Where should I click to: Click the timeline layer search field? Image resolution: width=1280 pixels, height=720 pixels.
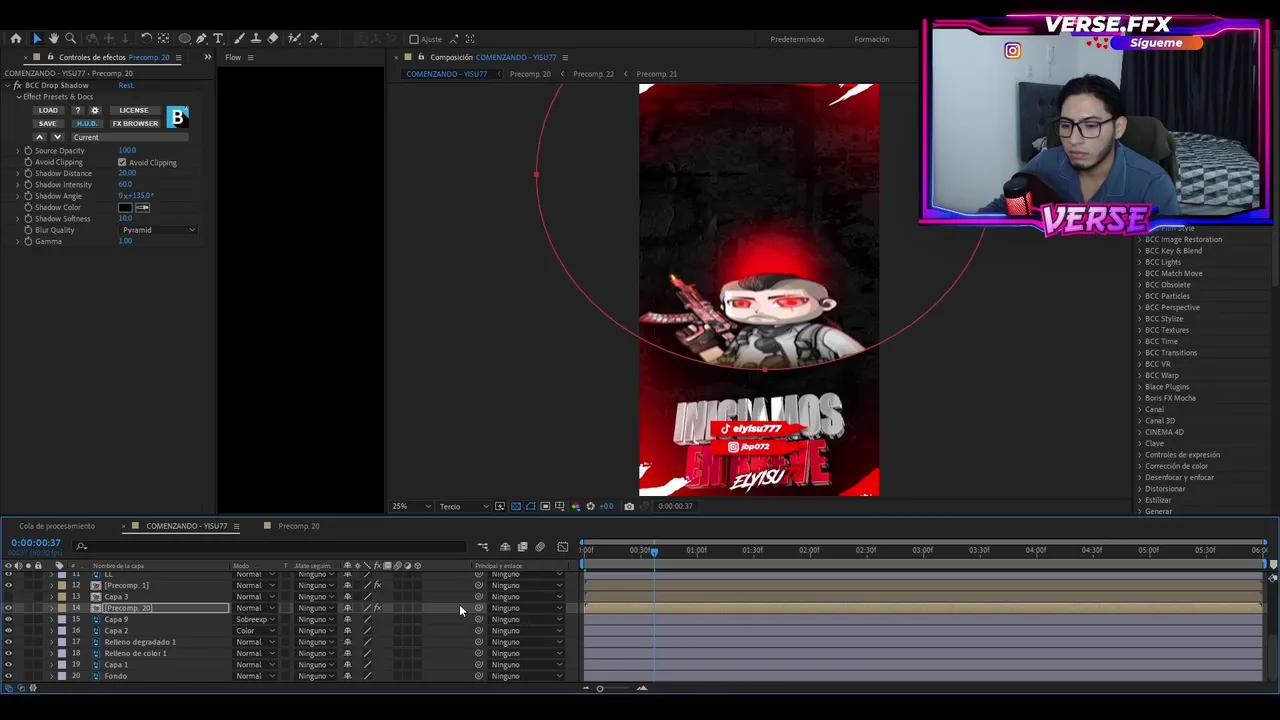[x=270, y=546]
